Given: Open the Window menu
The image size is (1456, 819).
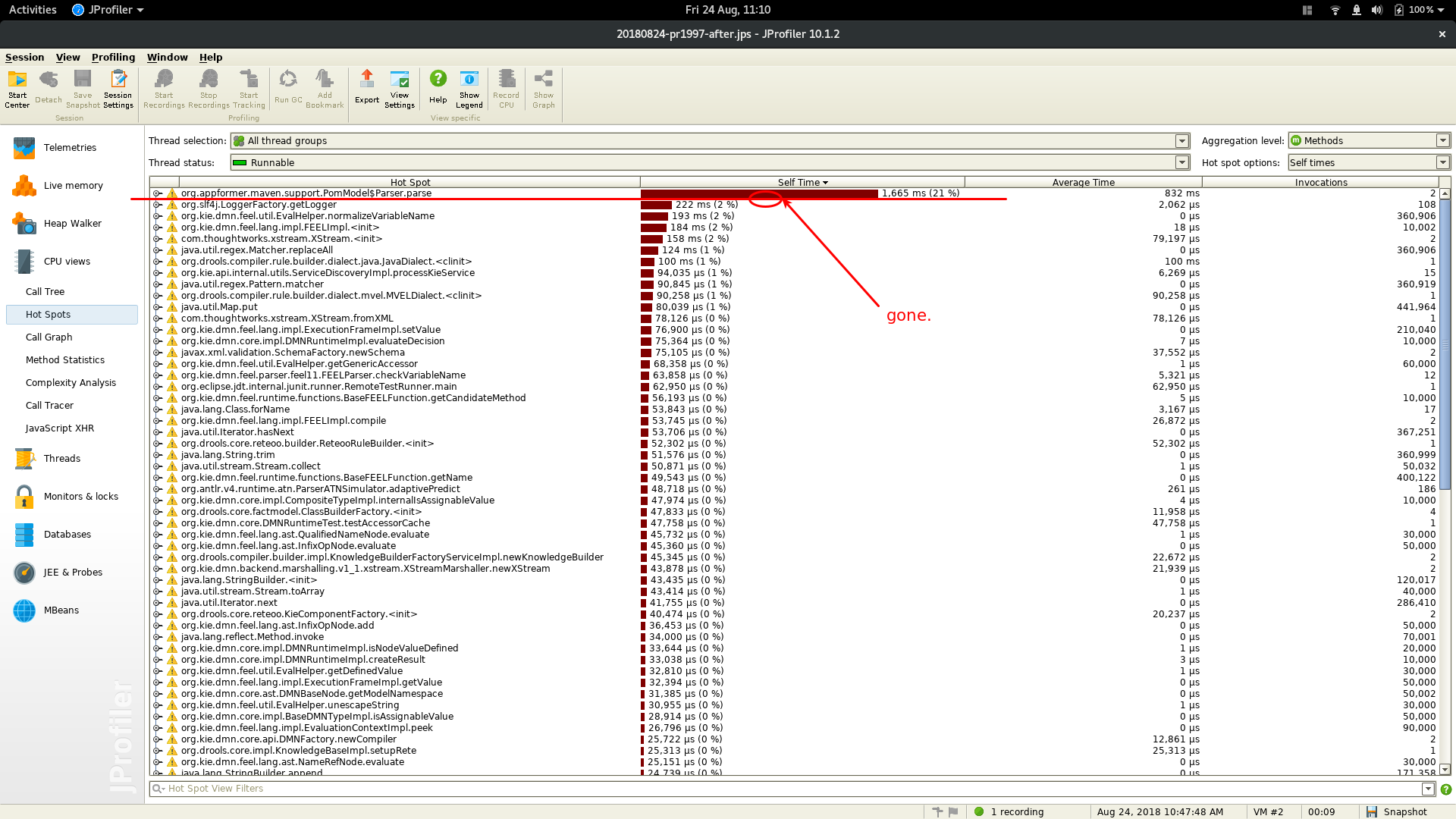Looking at the screenshot, I should coord(167,58).
